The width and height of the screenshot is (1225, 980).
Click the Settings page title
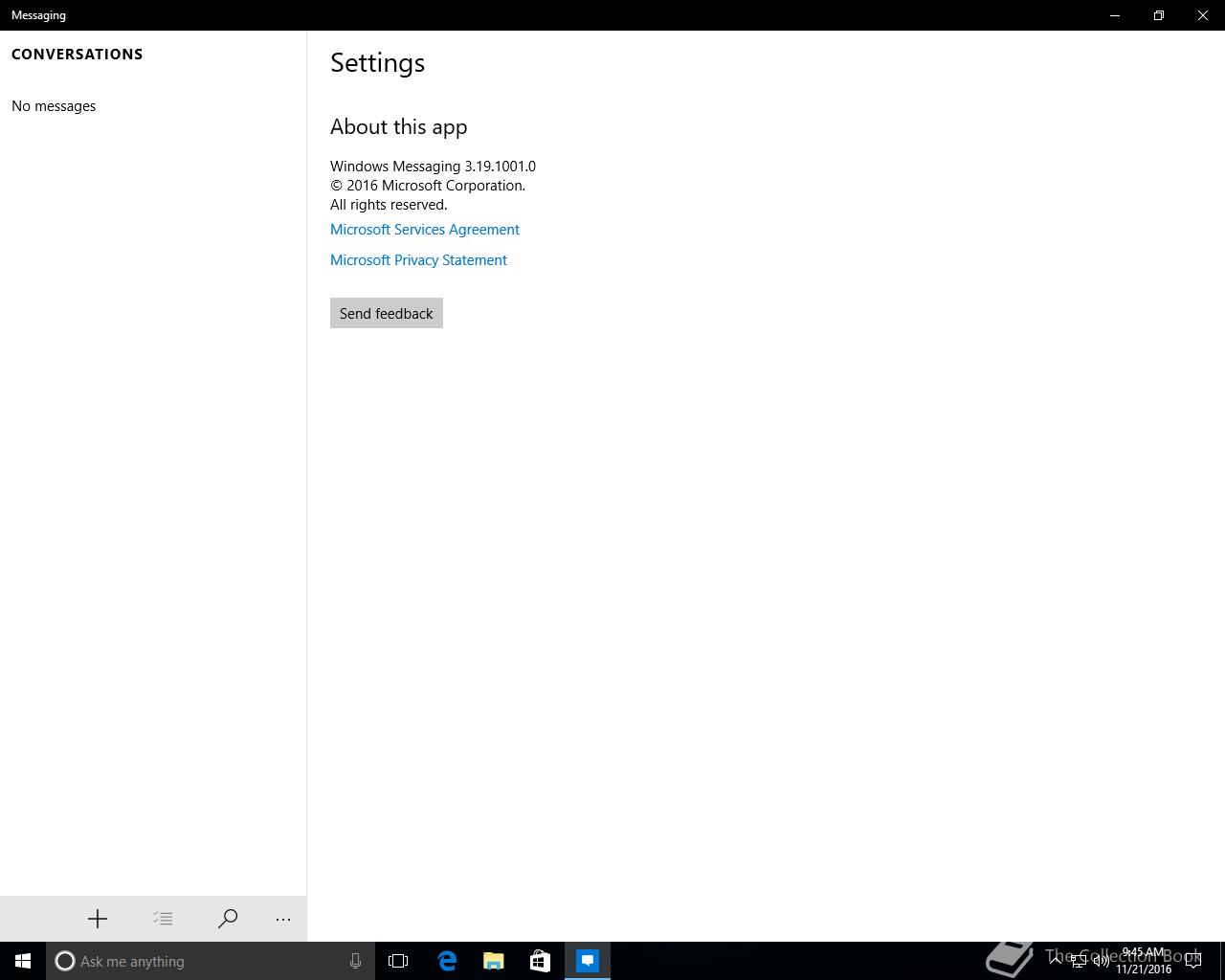377,63
